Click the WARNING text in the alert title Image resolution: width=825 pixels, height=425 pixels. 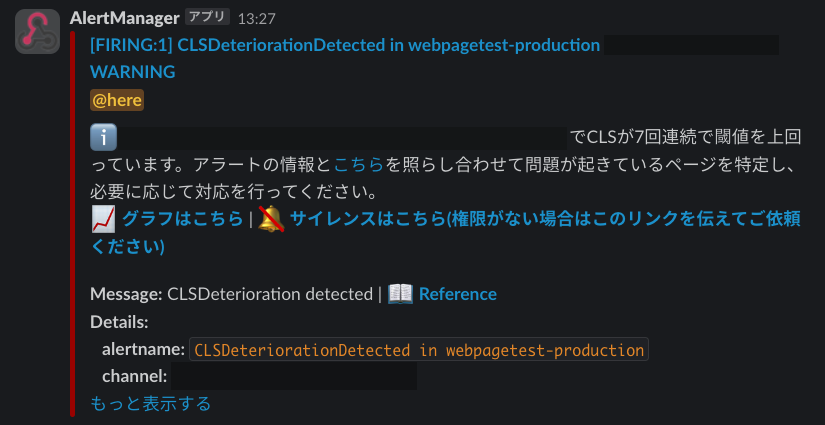(133, 72)
